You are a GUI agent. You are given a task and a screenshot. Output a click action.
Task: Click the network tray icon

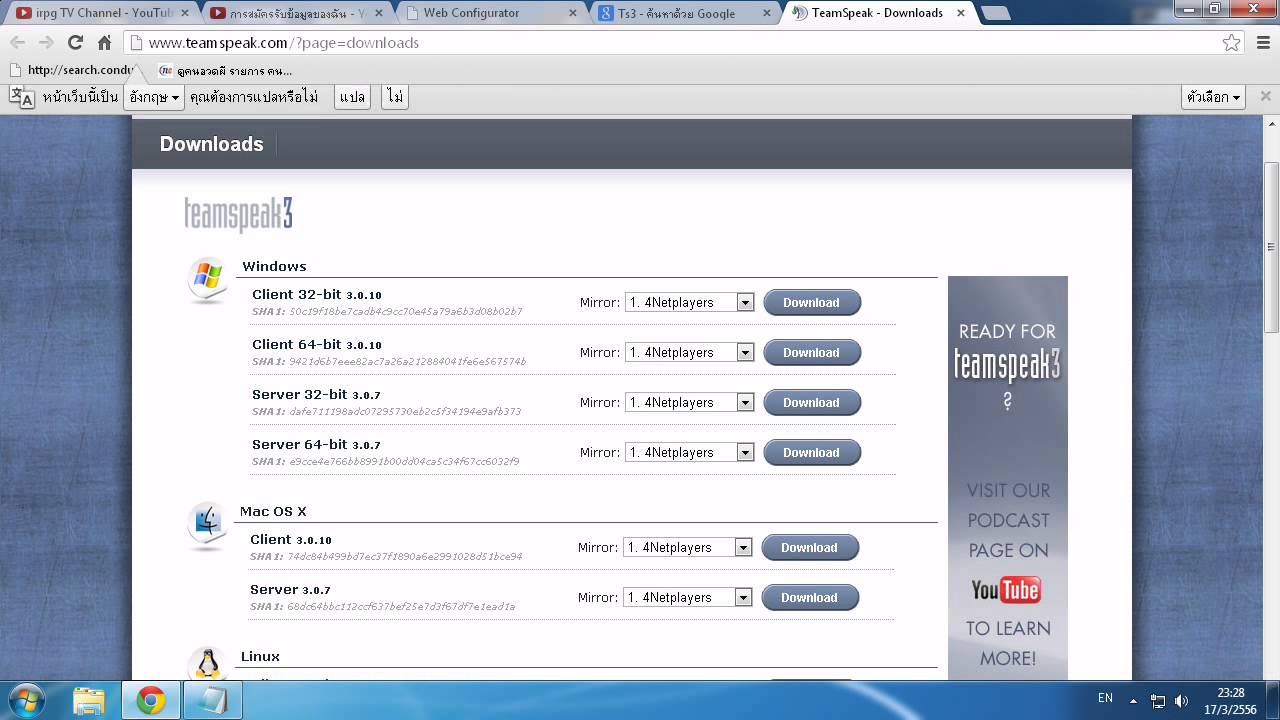(x=1157, y=701)
